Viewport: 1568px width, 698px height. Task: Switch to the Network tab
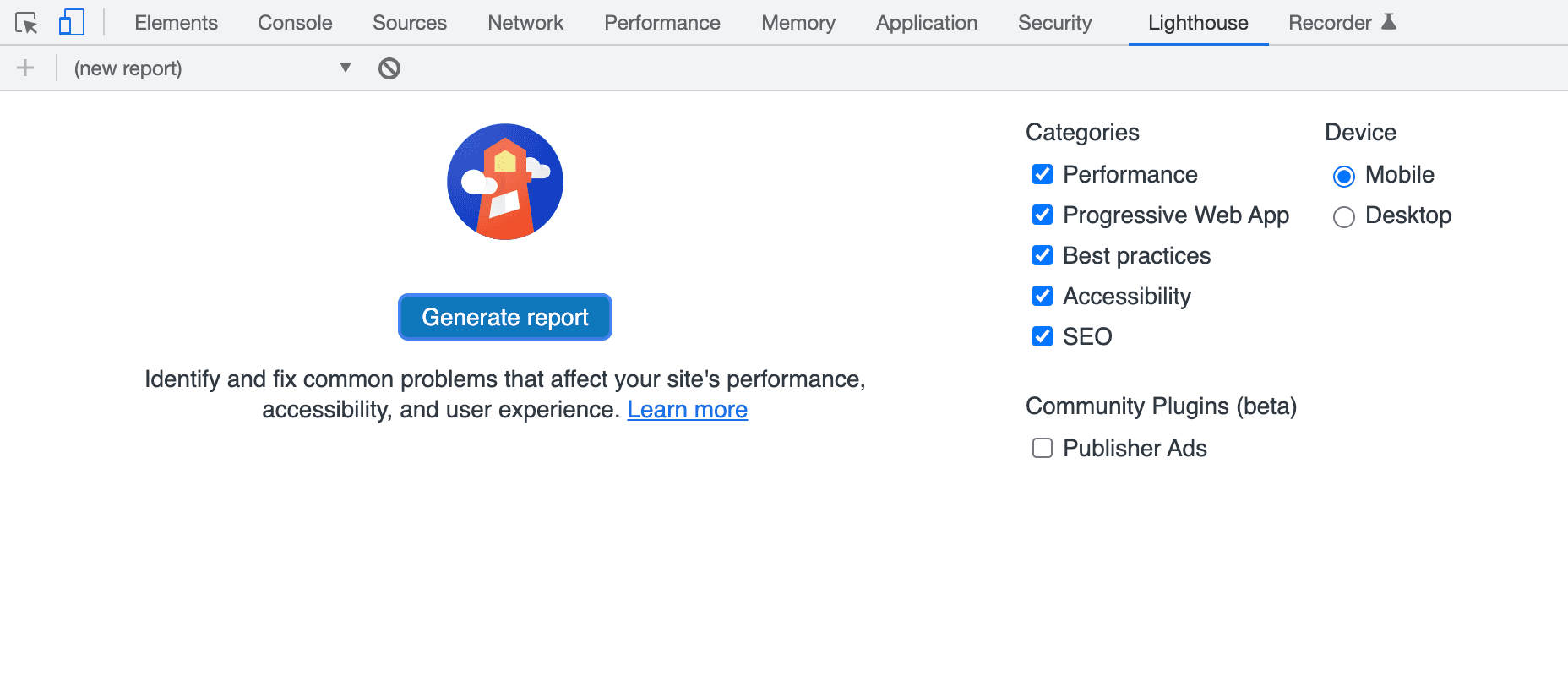[x=525, y=23]
